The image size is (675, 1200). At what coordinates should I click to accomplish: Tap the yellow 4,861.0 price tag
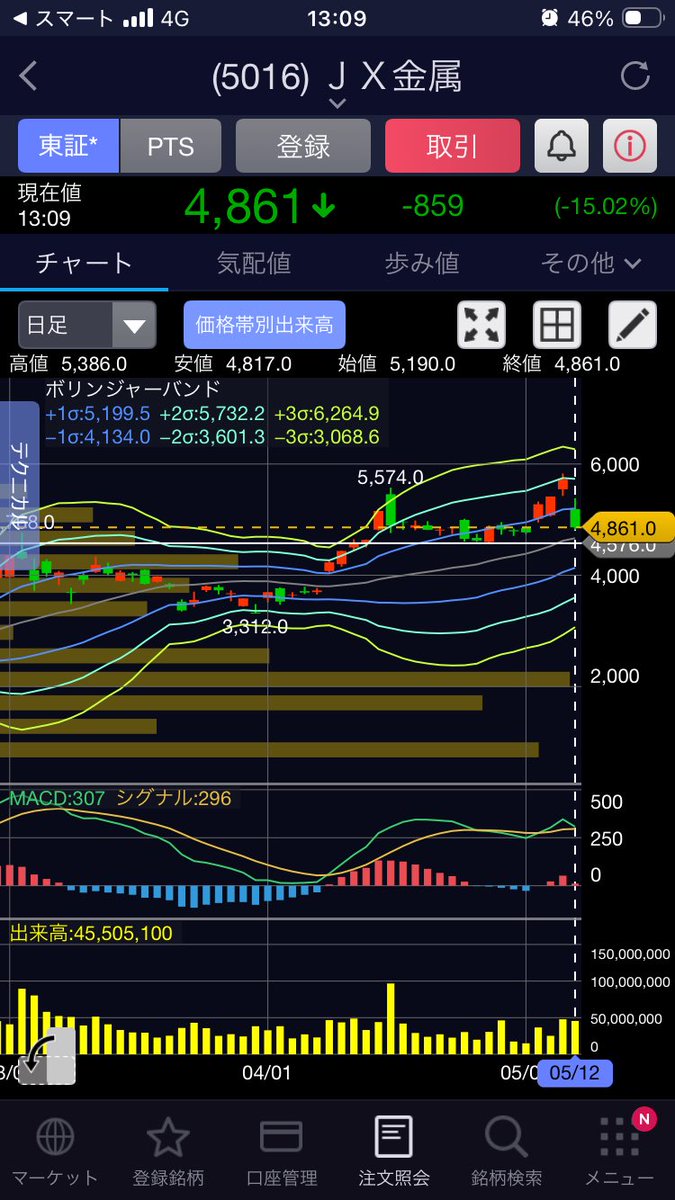click(x=629, y=527)
